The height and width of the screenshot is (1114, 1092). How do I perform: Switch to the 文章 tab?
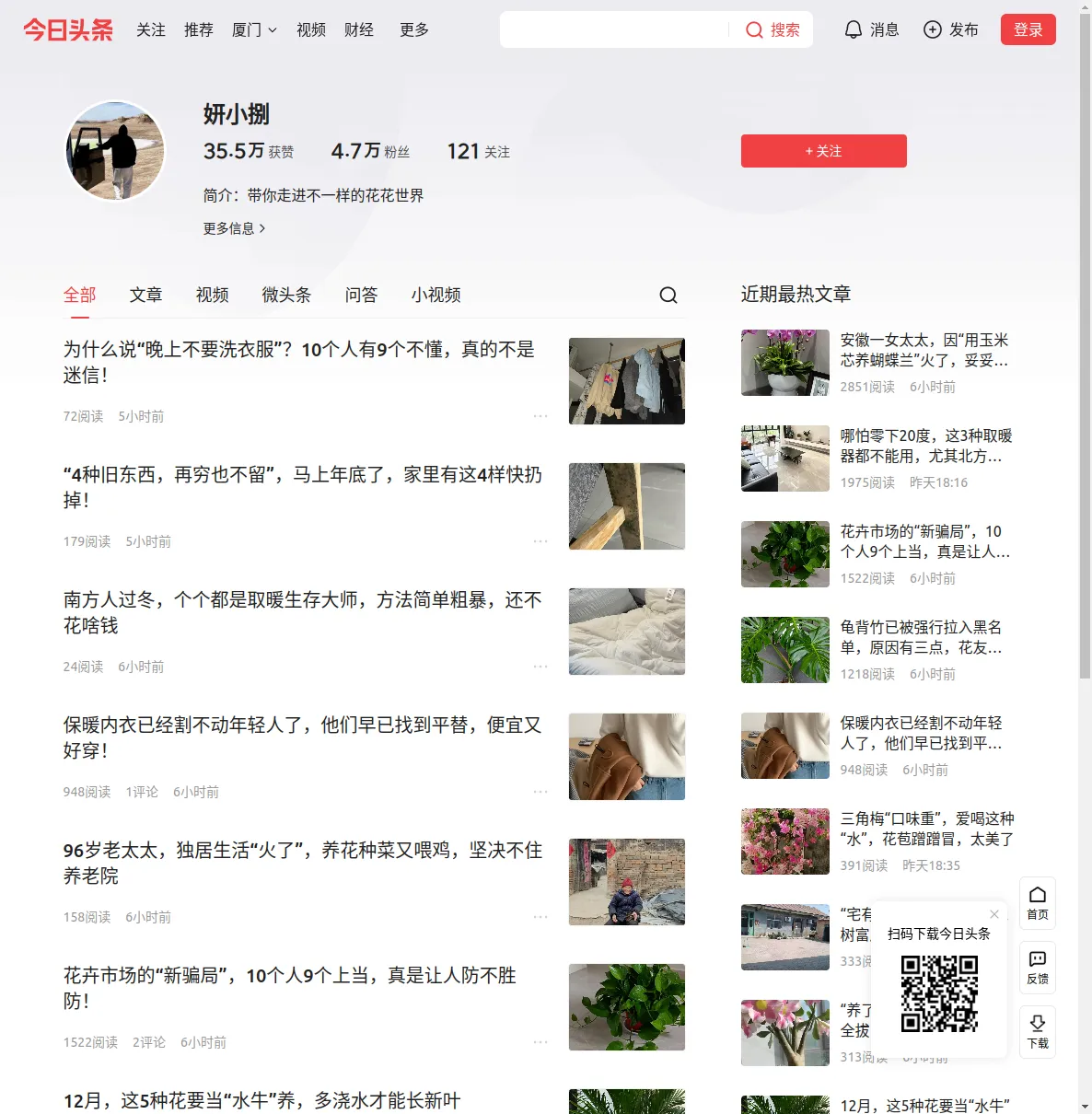point(146,295)
